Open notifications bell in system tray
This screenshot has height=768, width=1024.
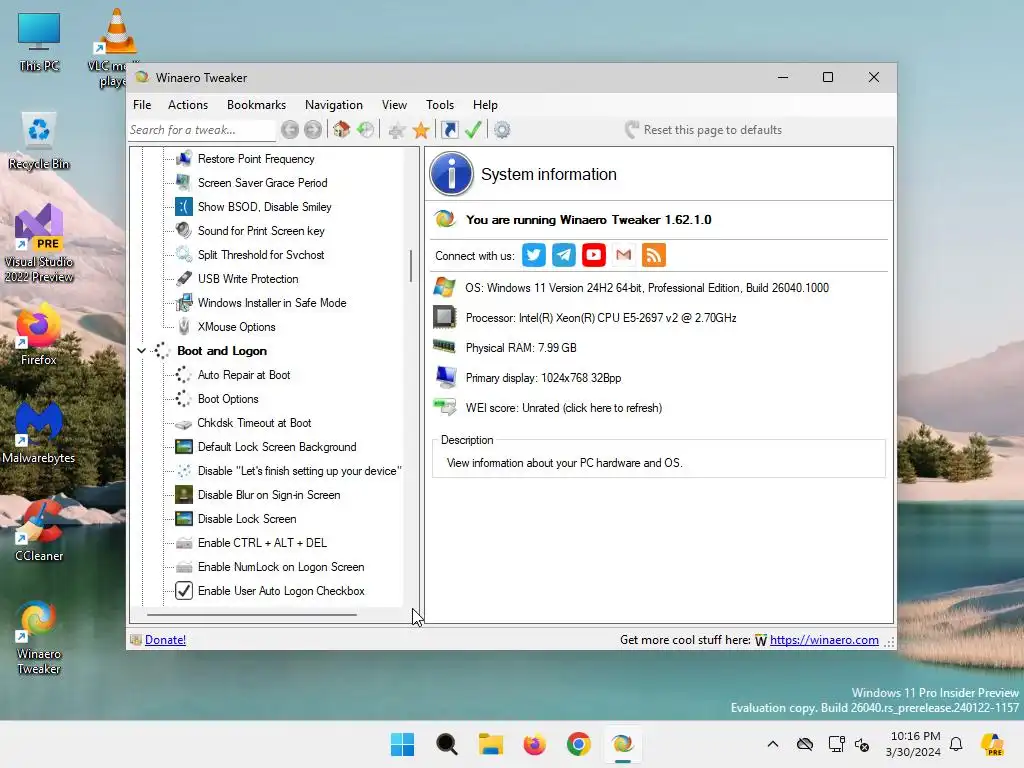pos(956,744)
